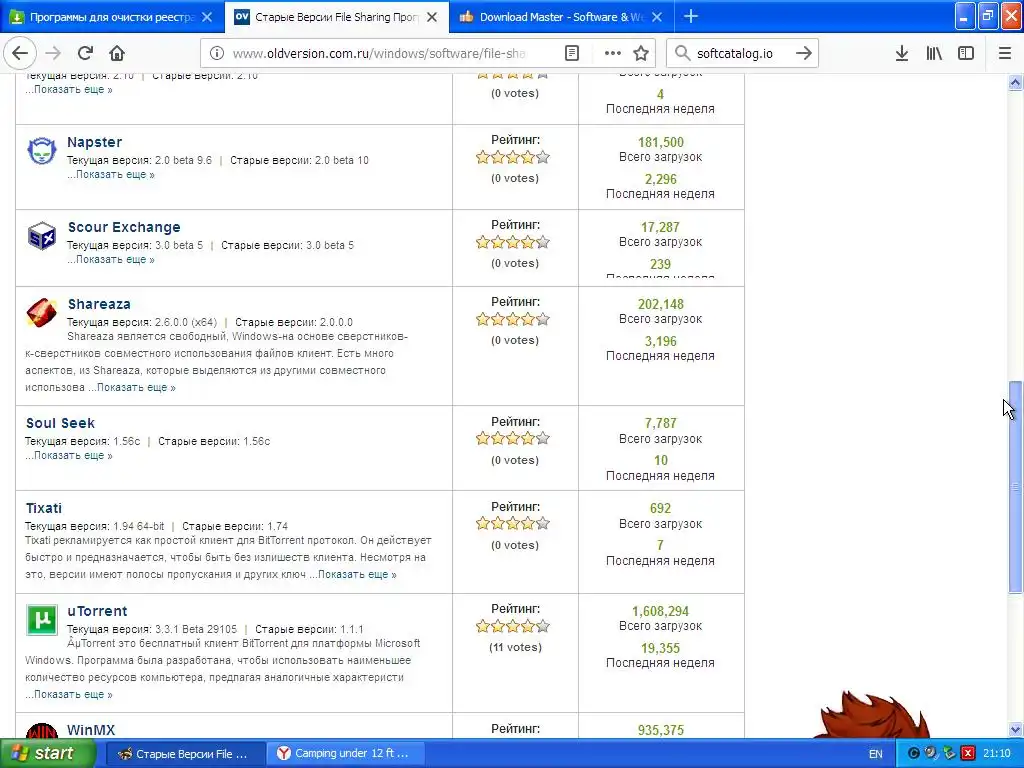Click the green uTorrent icon

[42, 620]
